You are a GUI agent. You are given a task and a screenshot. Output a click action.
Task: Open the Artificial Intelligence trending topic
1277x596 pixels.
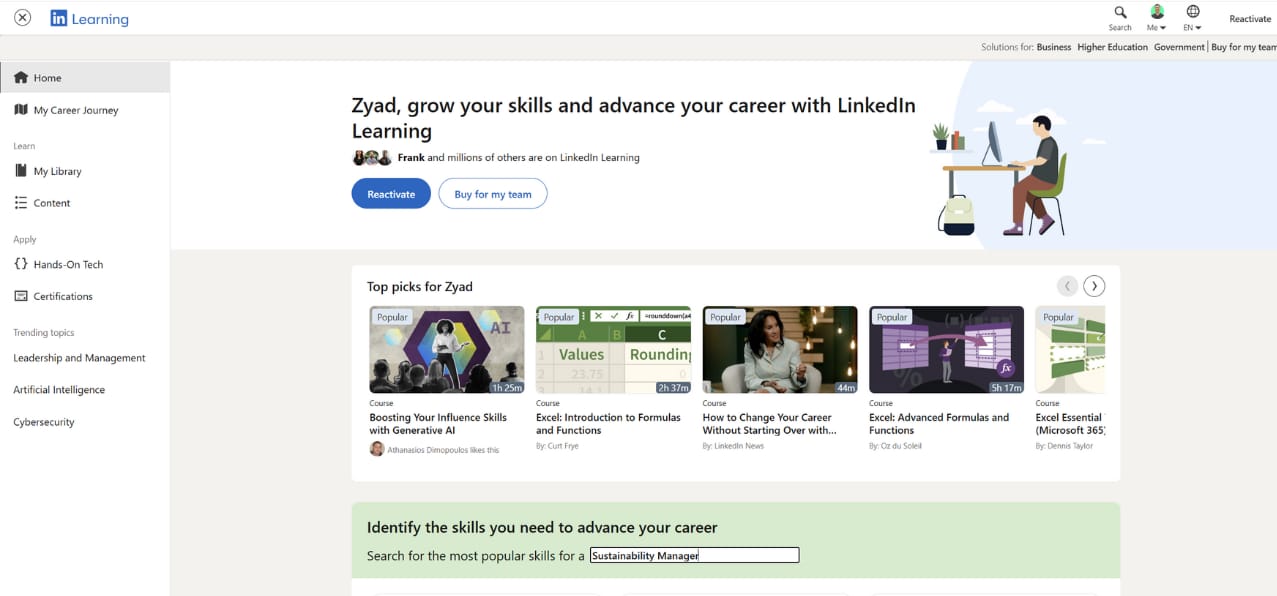59,390
